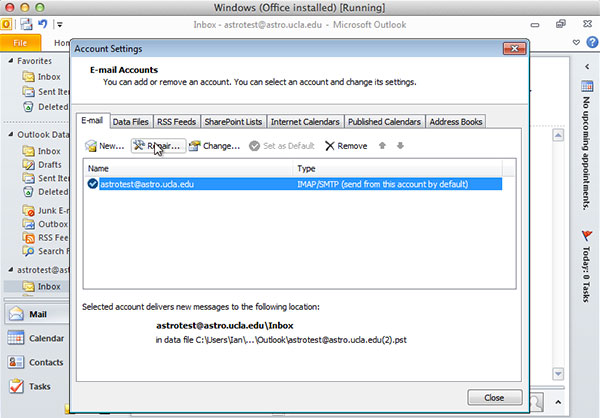Remove the selected email account
The image size is (600, 418).
[x=346, y=146]
